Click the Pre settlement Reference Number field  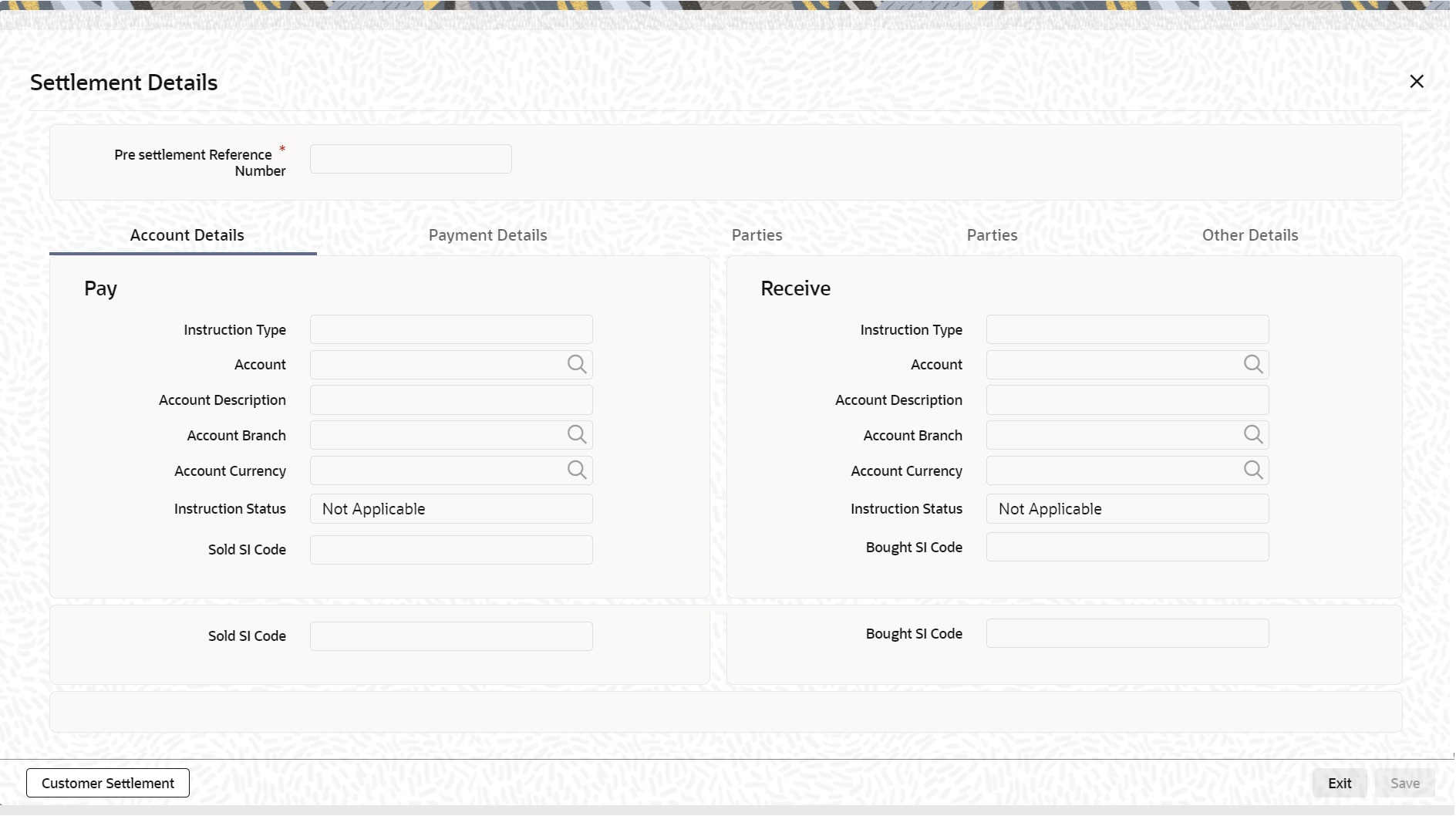[x=410, y=158]
